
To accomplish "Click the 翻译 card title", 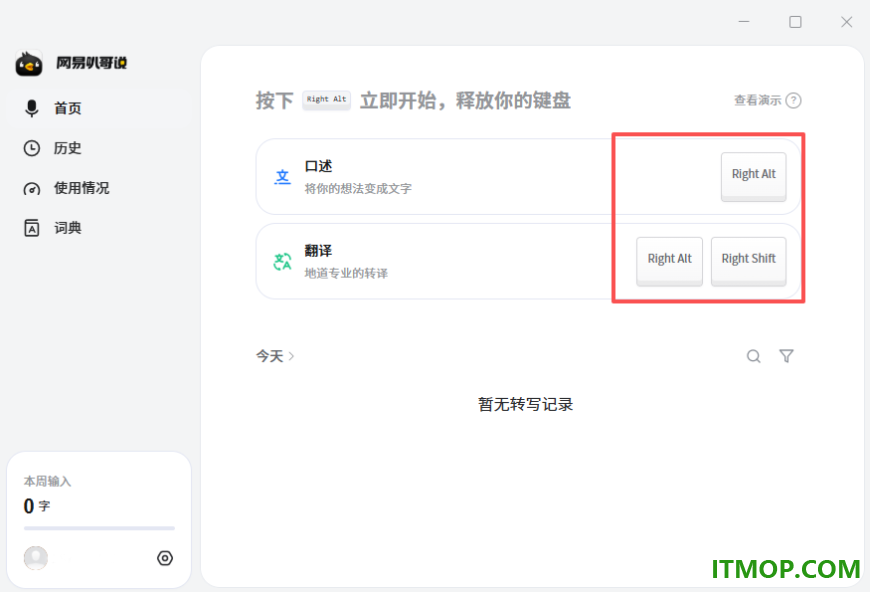I will pos(318,251).
